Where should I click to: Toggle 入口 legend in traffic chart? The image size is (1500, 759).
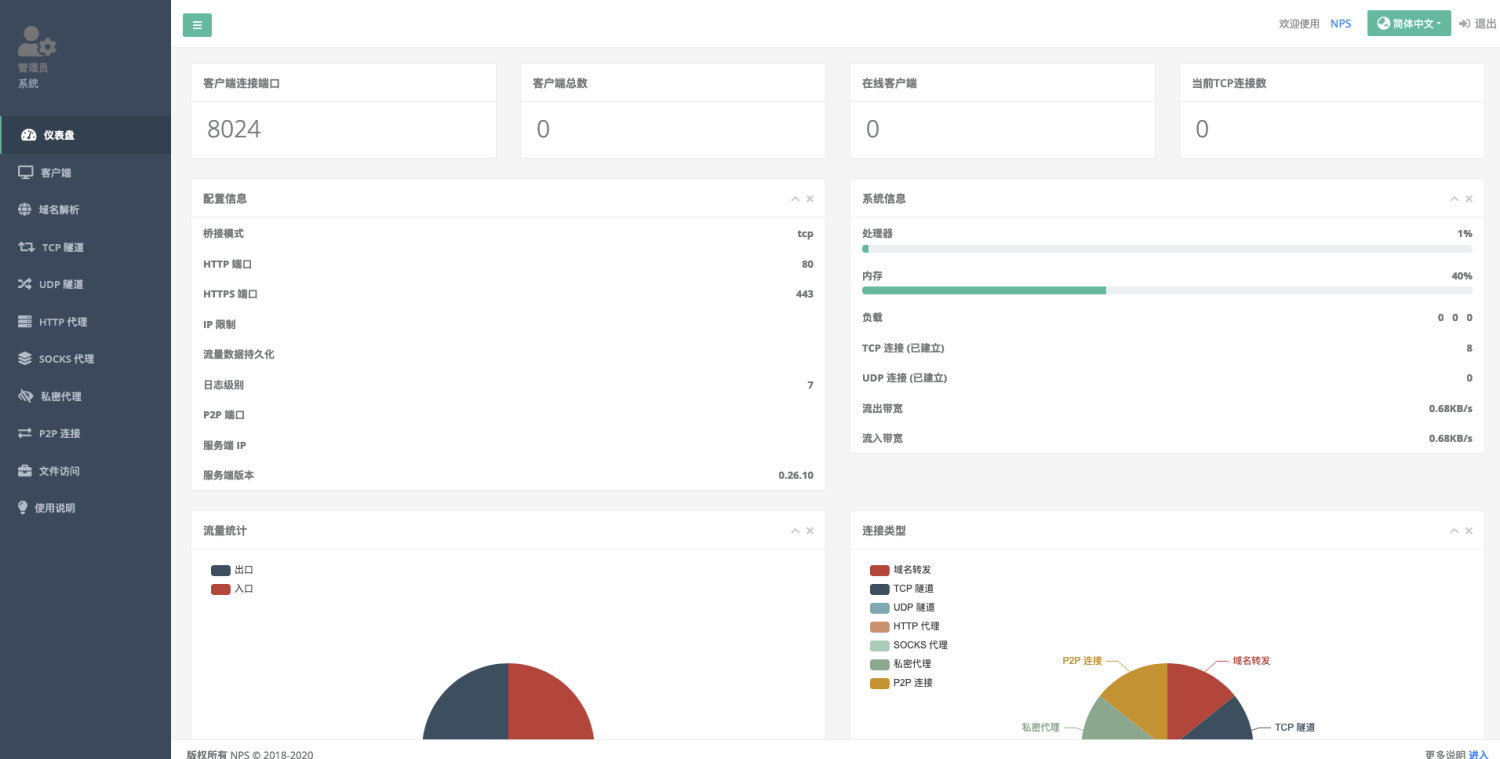coord(232,589)
